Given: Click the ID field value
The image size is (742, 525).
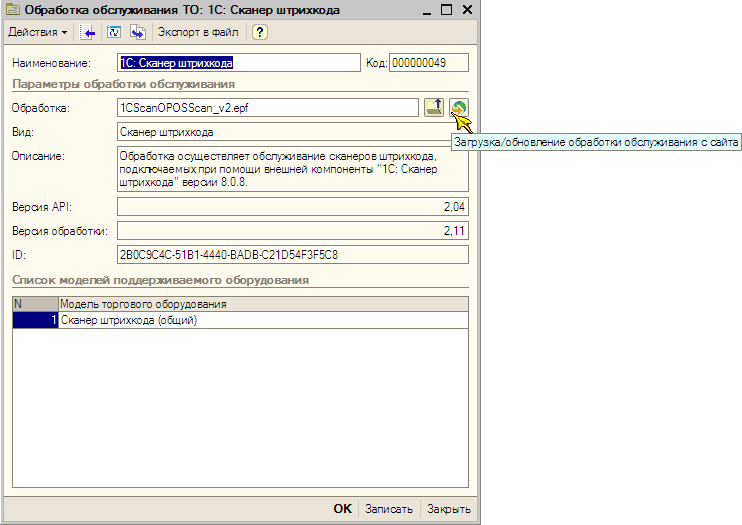Looking at the screenshot, I should tap(292, 254).
